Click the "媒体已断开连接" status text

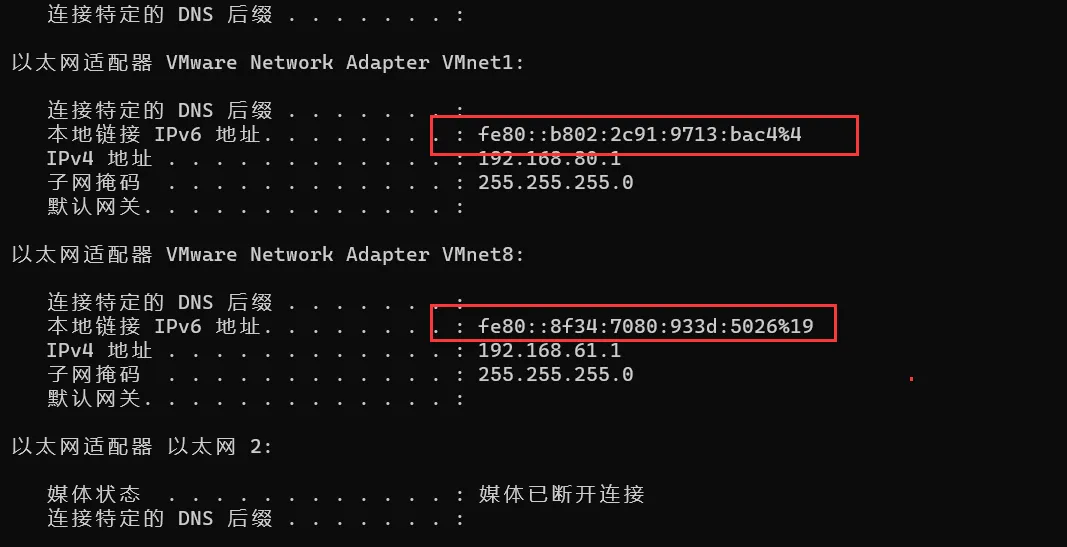pos(561,495)
